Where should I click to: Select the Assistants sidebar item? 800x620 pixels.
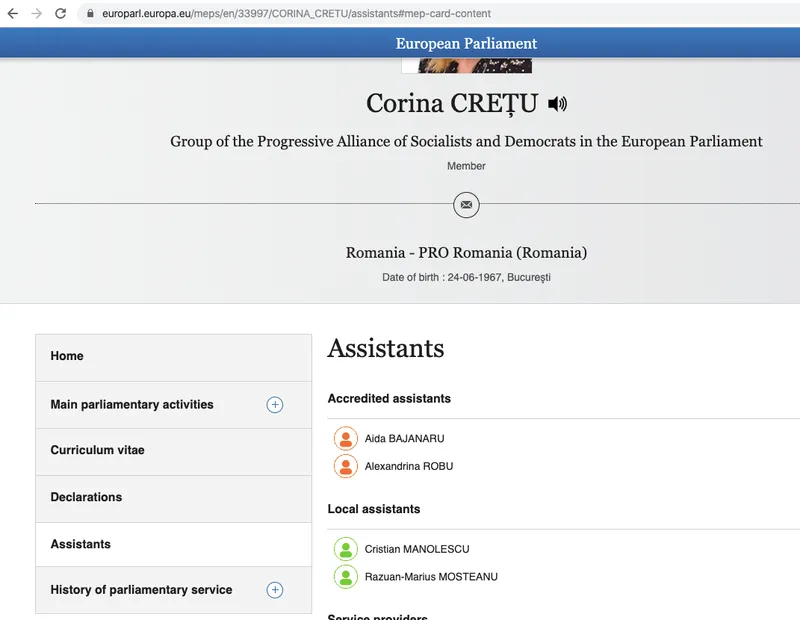[x=173, y=544]
